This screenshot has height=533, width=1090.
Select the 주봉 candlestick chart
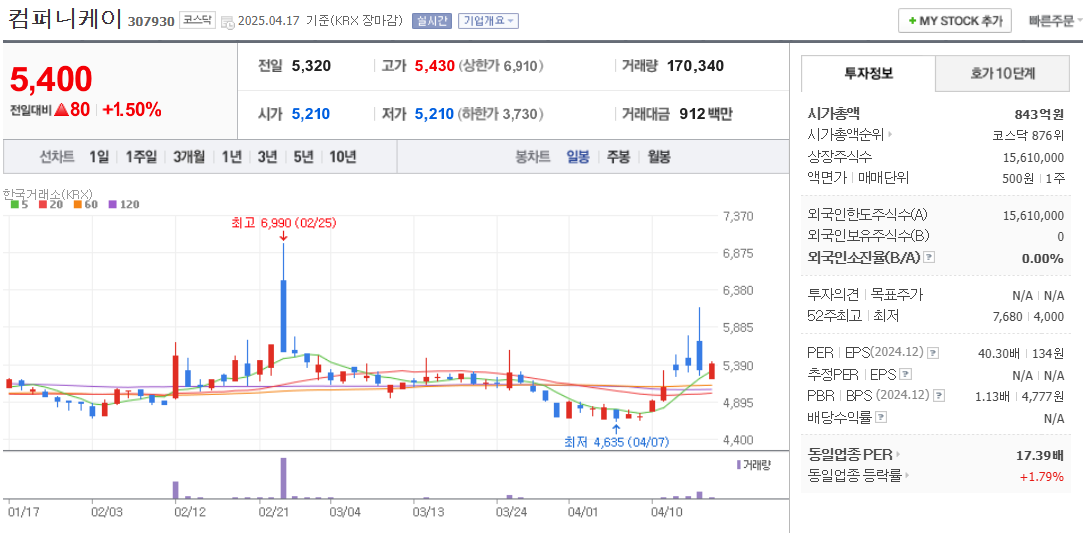tap(618, 157)
